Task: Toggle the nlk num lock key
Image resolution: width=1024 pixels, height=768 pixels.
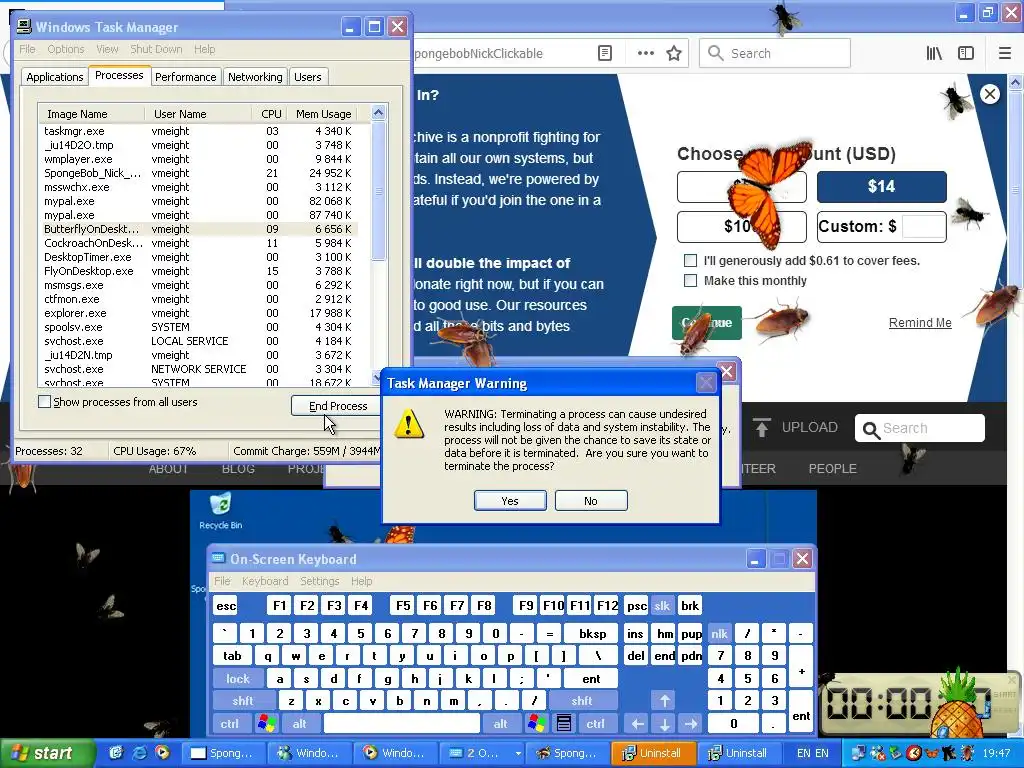Action: click(x=719, y=634)
